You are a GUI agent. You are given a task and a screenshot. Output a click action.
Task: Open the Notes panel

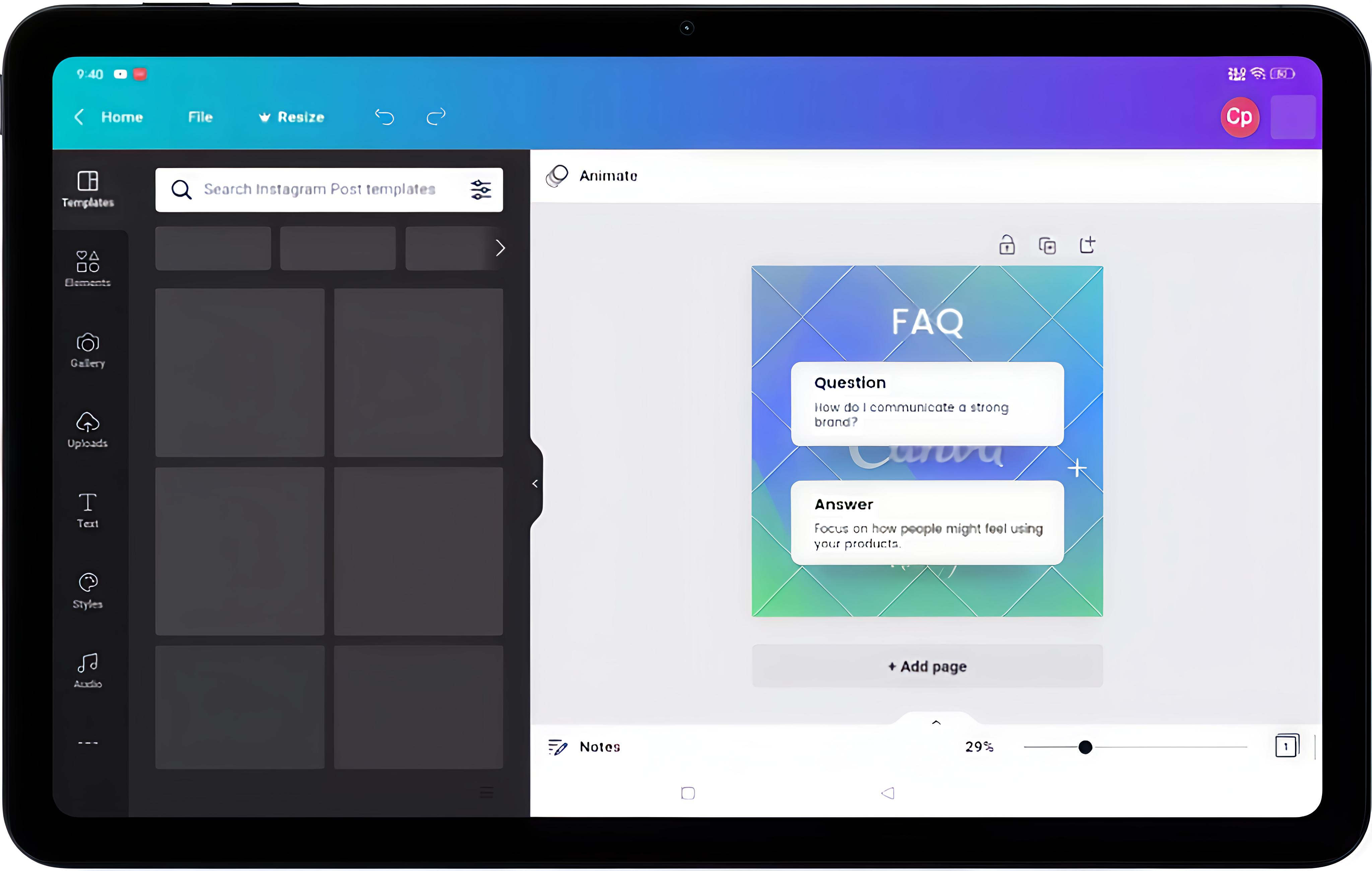[x=584, y=747]
